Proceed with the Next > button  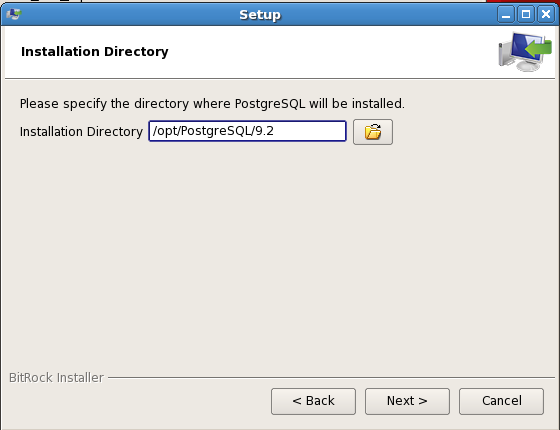click(407, 401)
